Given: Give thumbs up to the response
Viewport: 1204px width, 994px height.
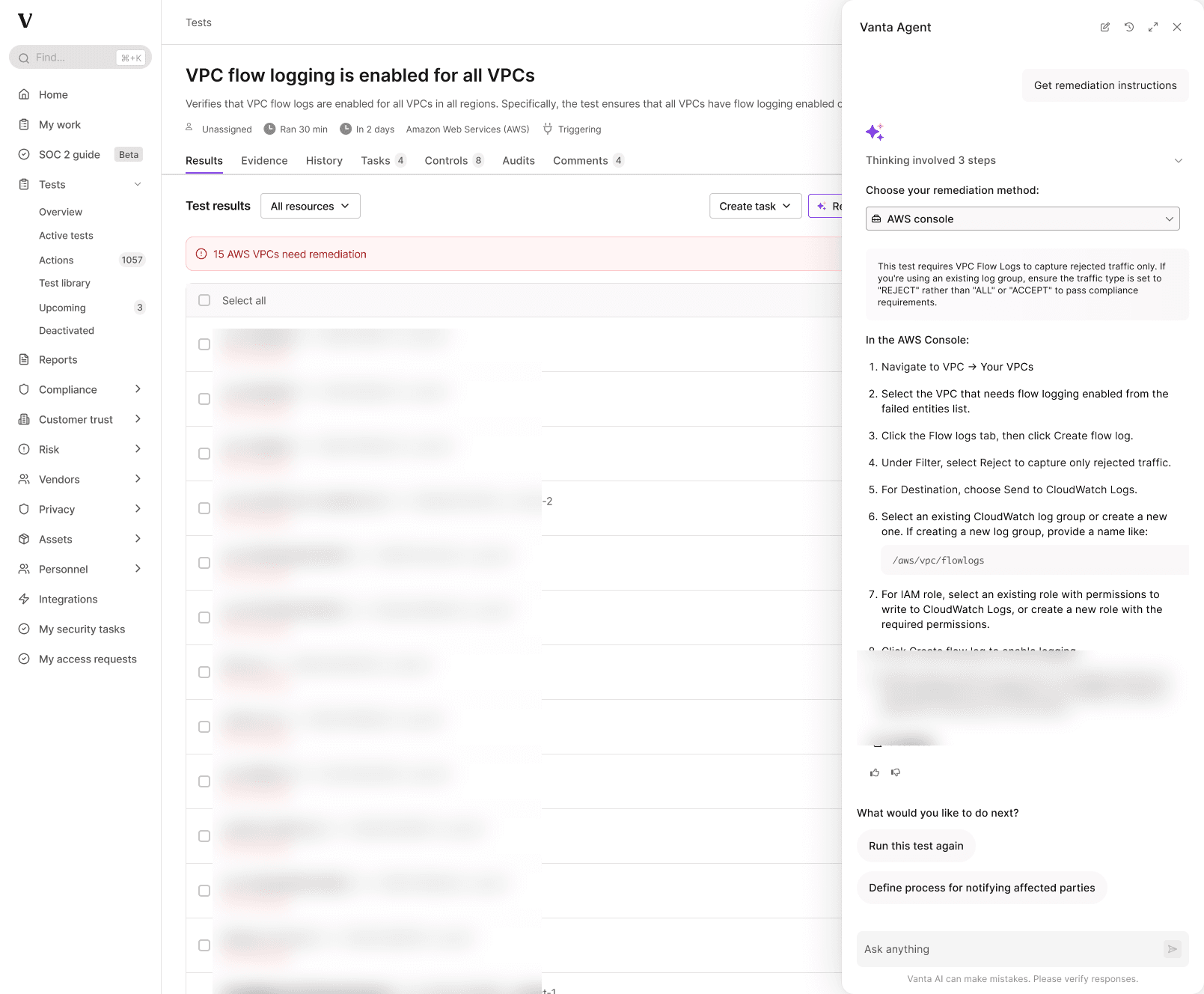Looking at the screenshot, I should pos(875,772).
